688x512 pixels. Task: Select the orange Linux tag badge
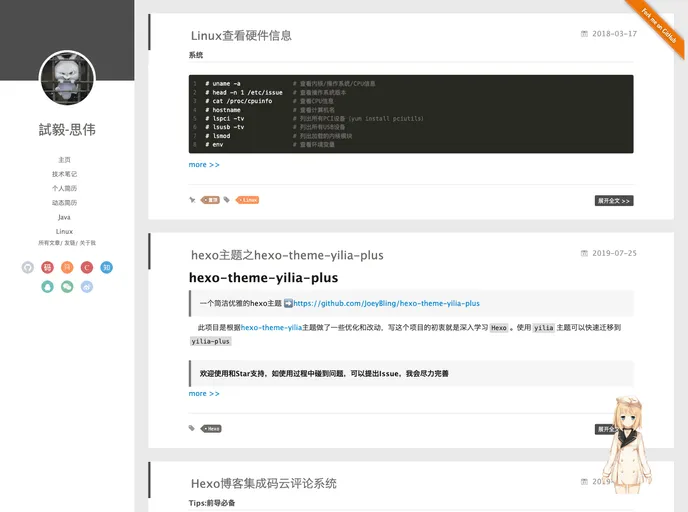point(247,200)
